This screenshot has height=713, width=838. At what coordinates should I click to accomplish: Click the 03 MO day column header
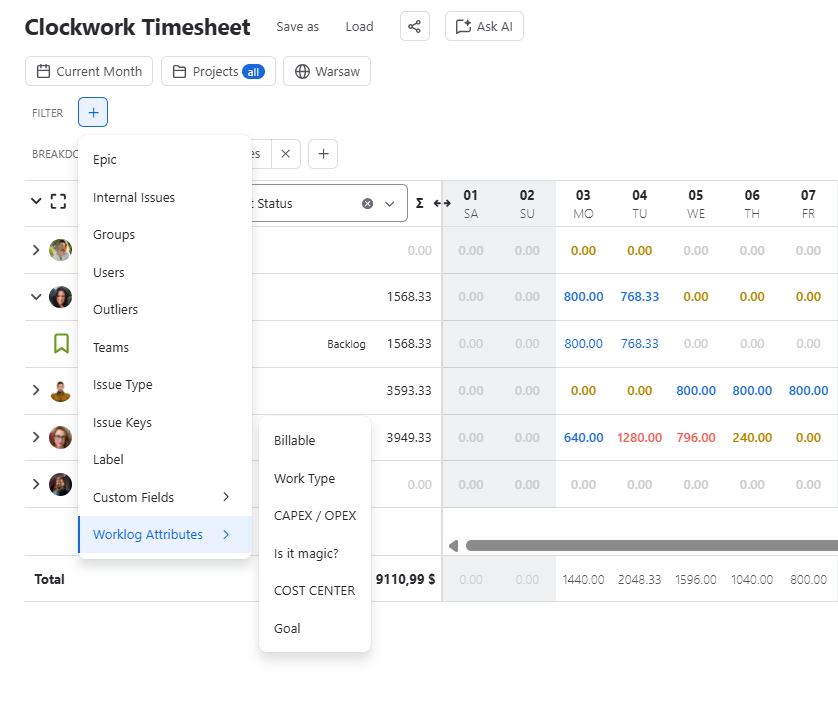tap(583, 204)
